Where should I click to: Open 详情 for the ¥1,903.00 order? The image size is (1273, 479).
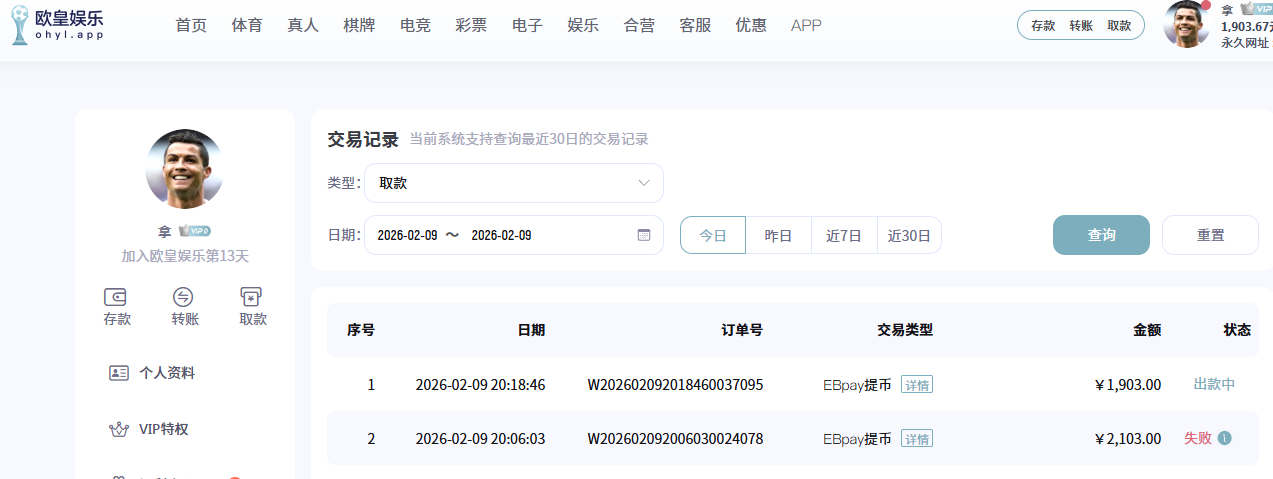pos(916,385)
